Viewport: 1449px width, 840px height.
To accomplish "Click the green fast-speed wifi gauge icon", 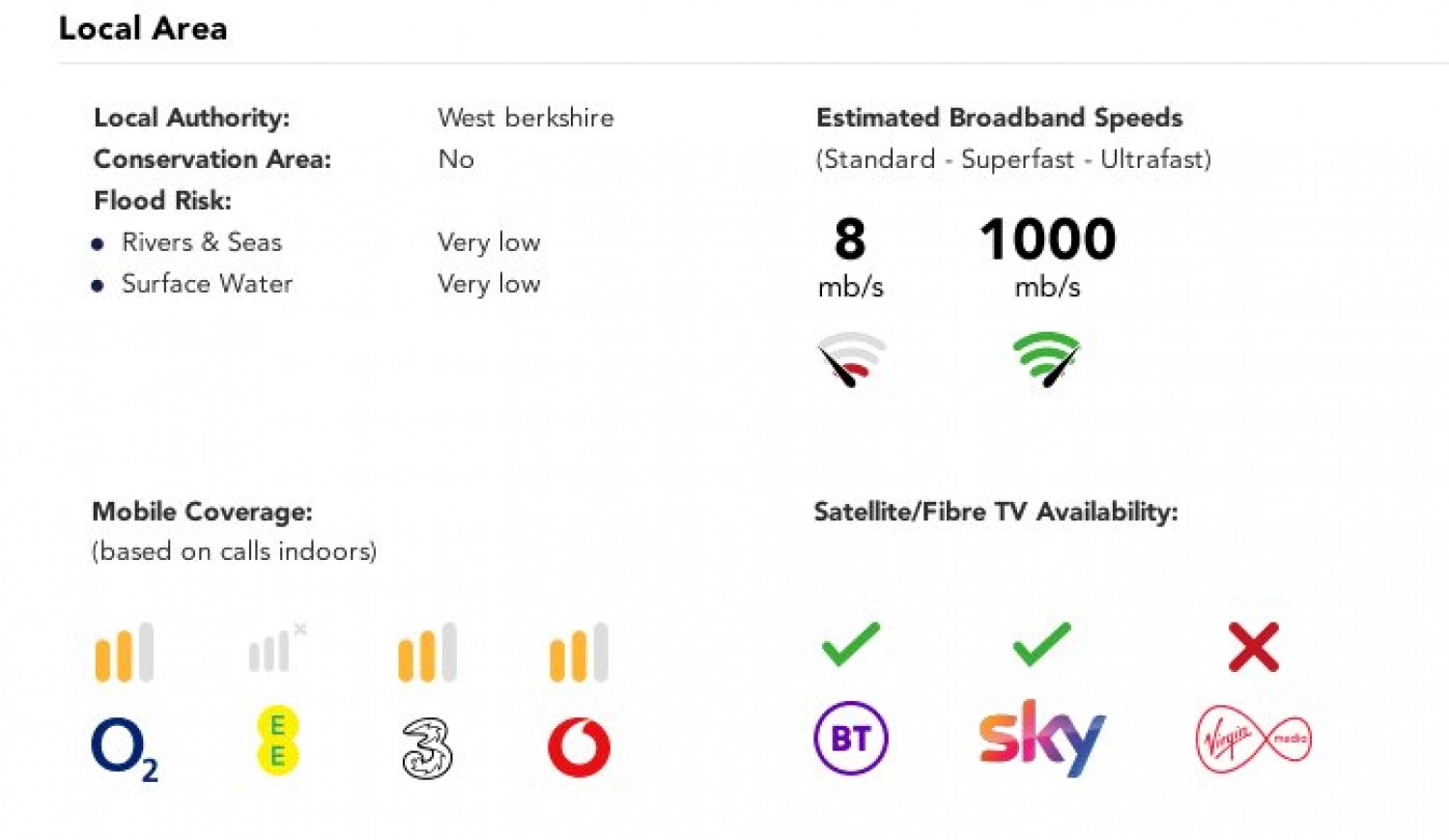I will [1046, 359].
